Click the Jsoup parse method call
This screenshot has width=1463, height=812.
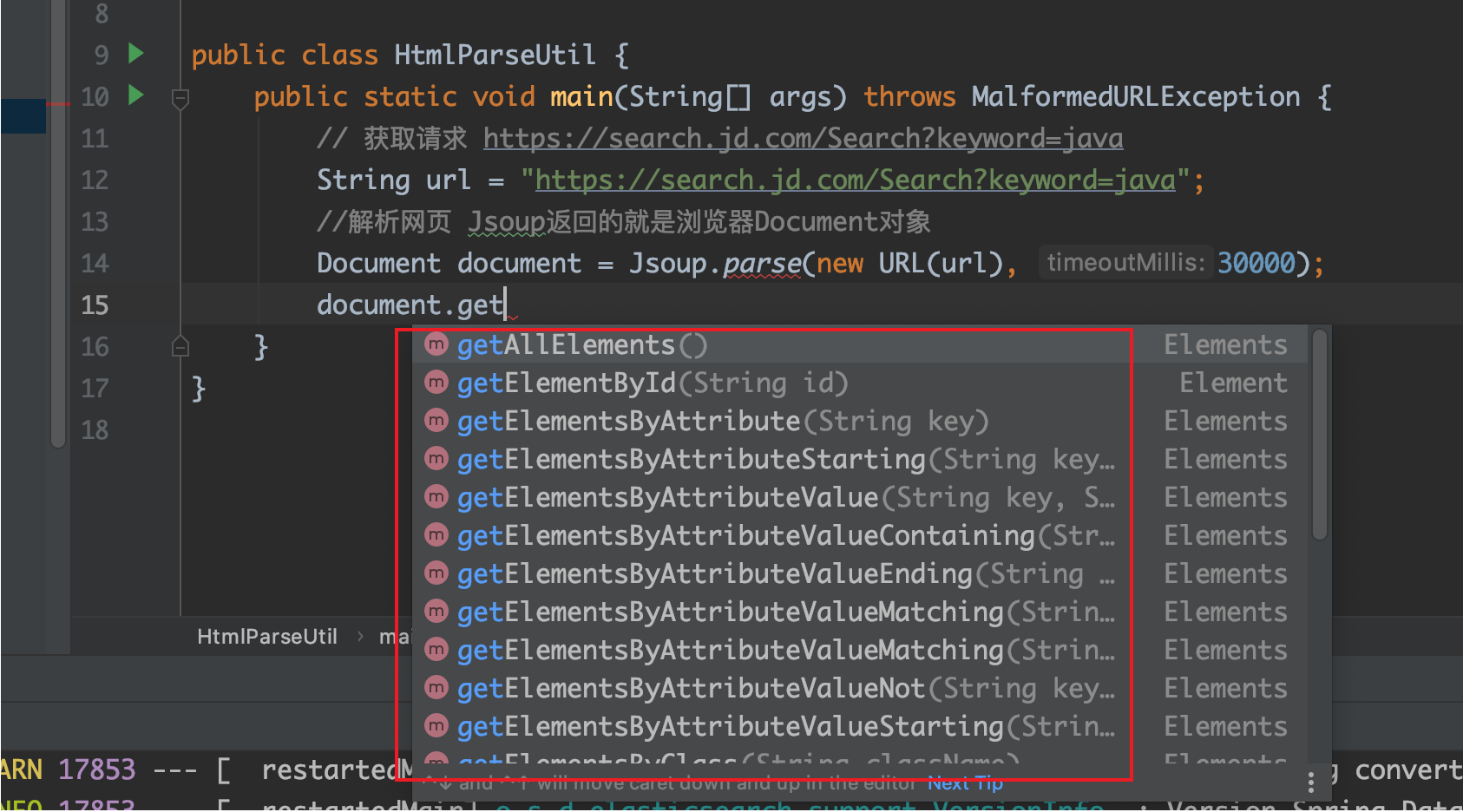pyautogui.click(x=762, y=263)
